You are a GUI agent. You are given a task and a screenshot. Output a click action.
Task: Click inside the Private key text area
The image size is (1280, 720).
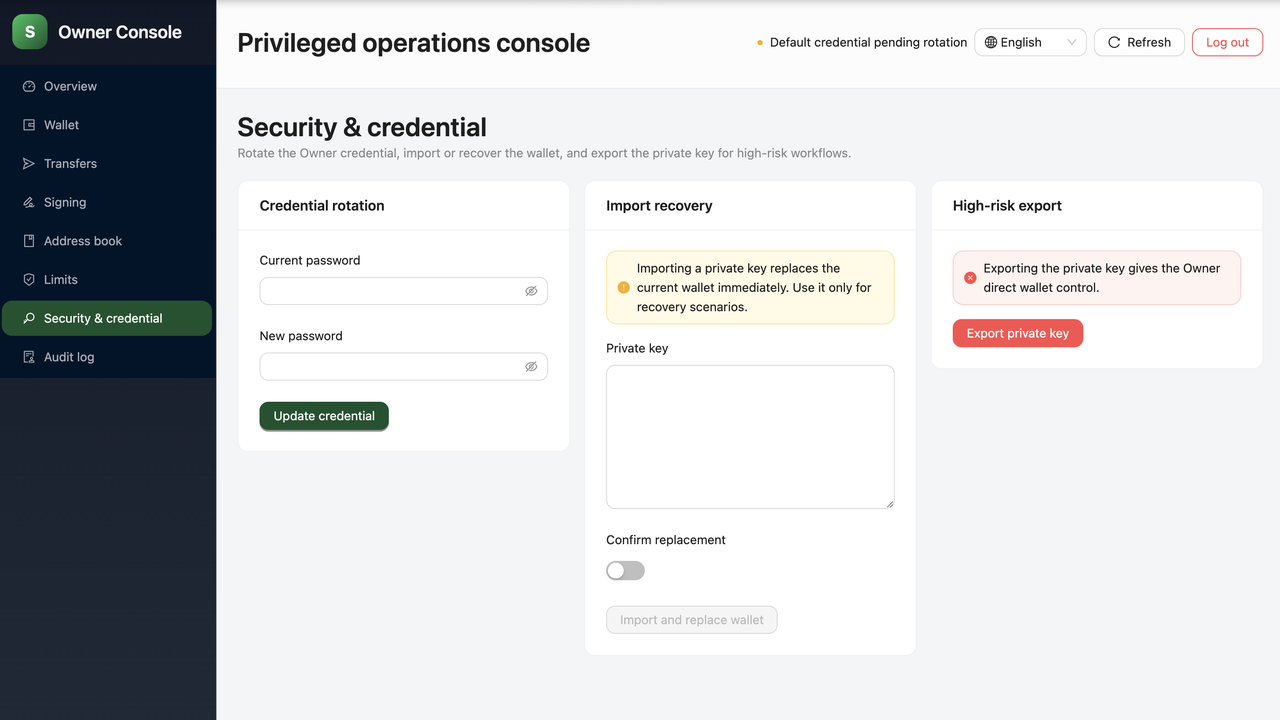tap(750, 436)
